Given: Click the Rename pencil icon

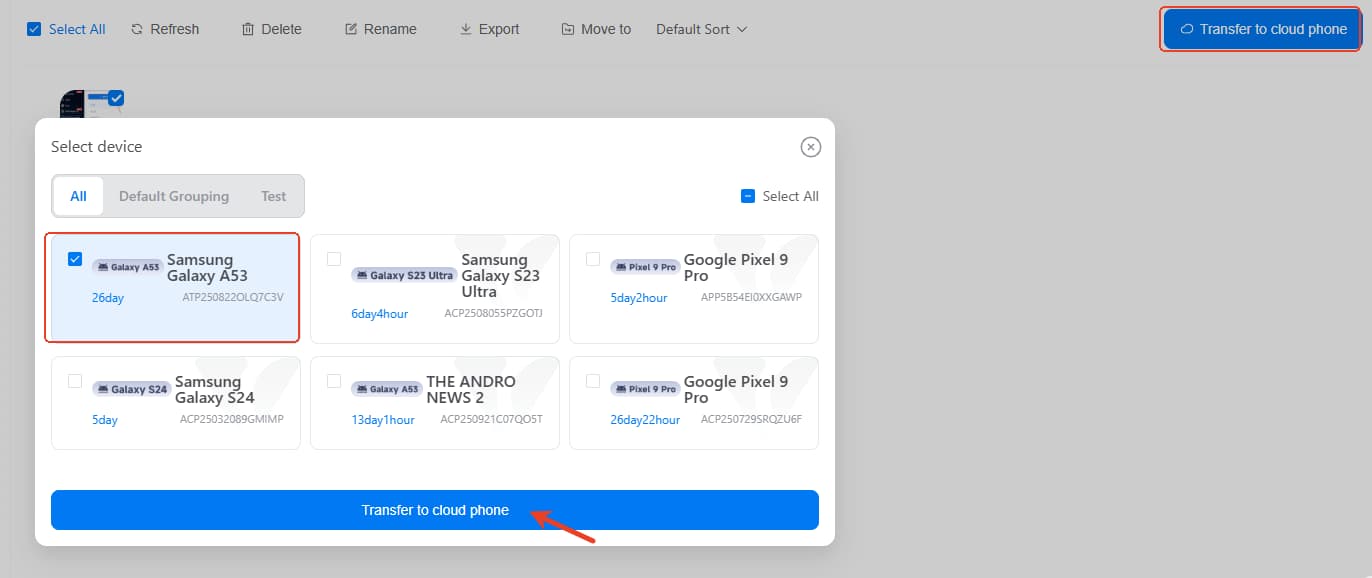Looking at the screenshot, I should coord(351,29).
